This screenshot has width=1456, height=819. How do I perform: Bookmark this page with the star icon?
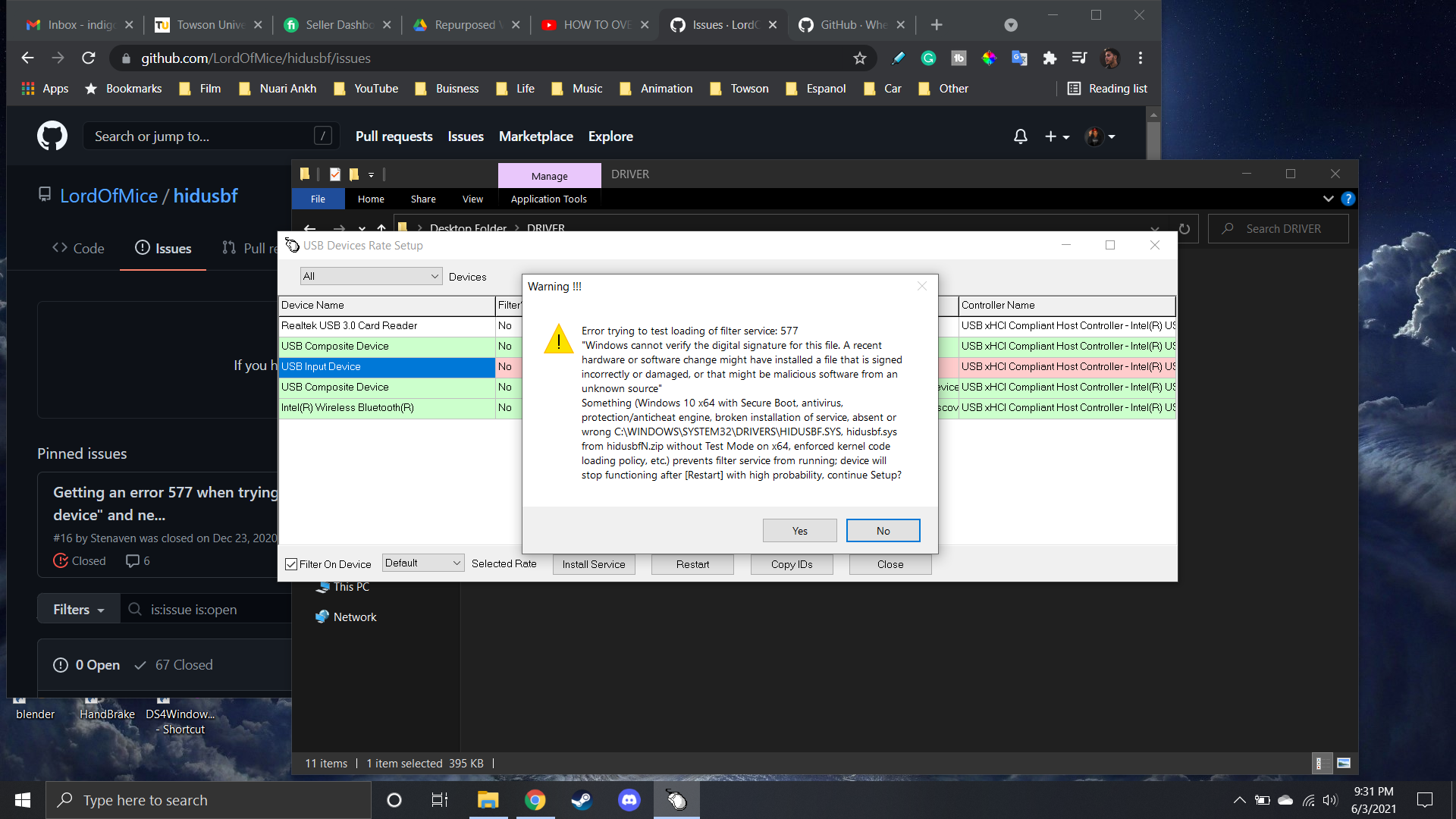pyautogui.click(x=859, y=58)
